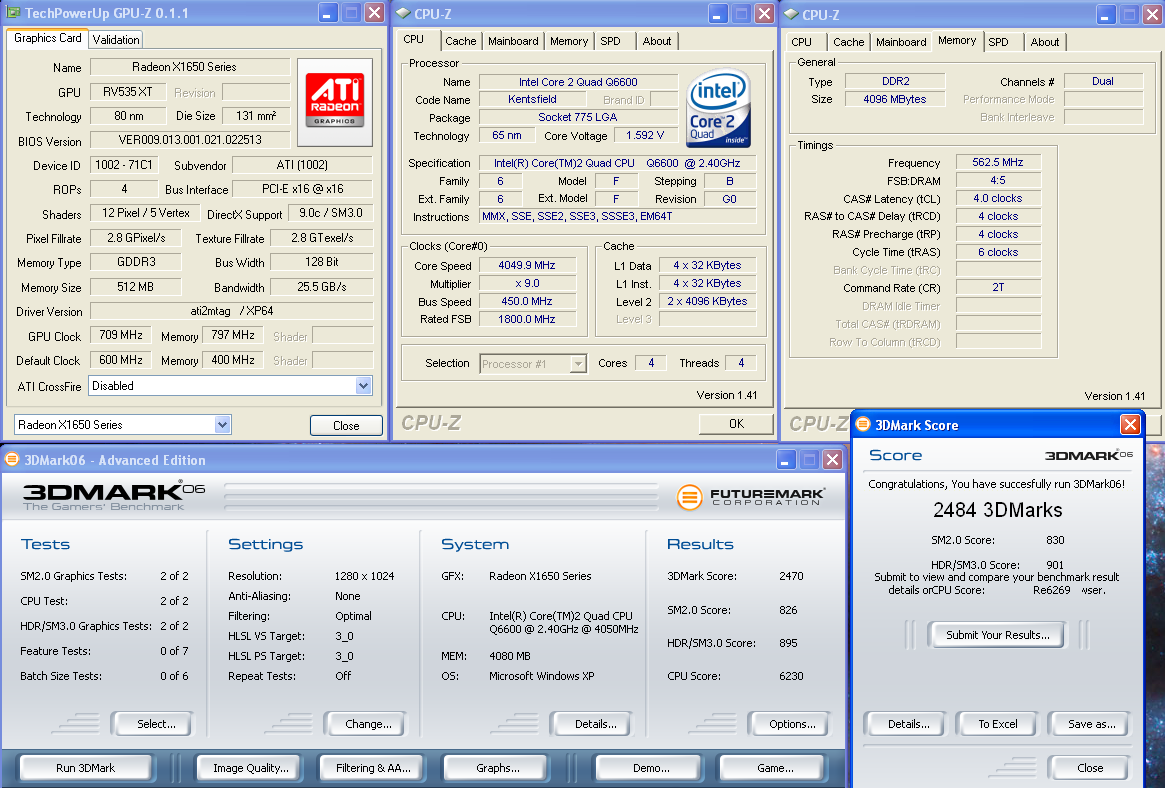Image resolution: width=1165 pixels, height=788 pixels.
Task: Click the Close button in GPU-Z
Action: [346, 426]
